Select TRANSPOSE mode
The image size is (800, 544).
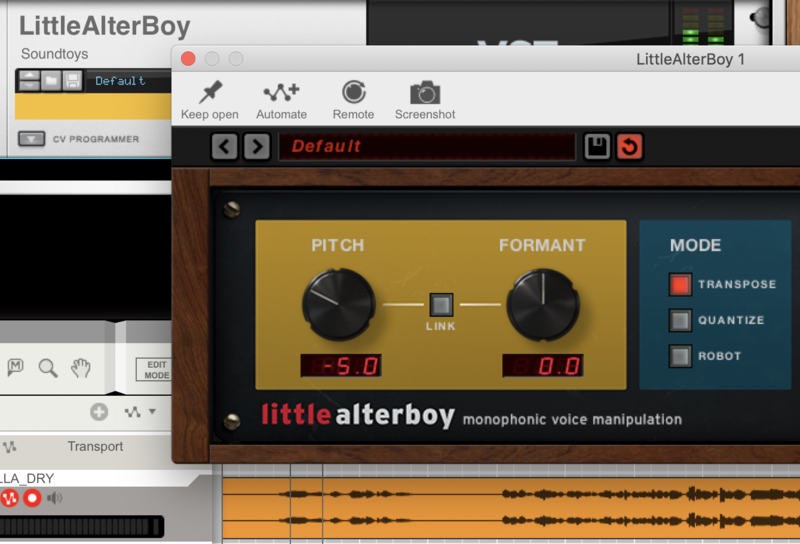pos(681,284)
